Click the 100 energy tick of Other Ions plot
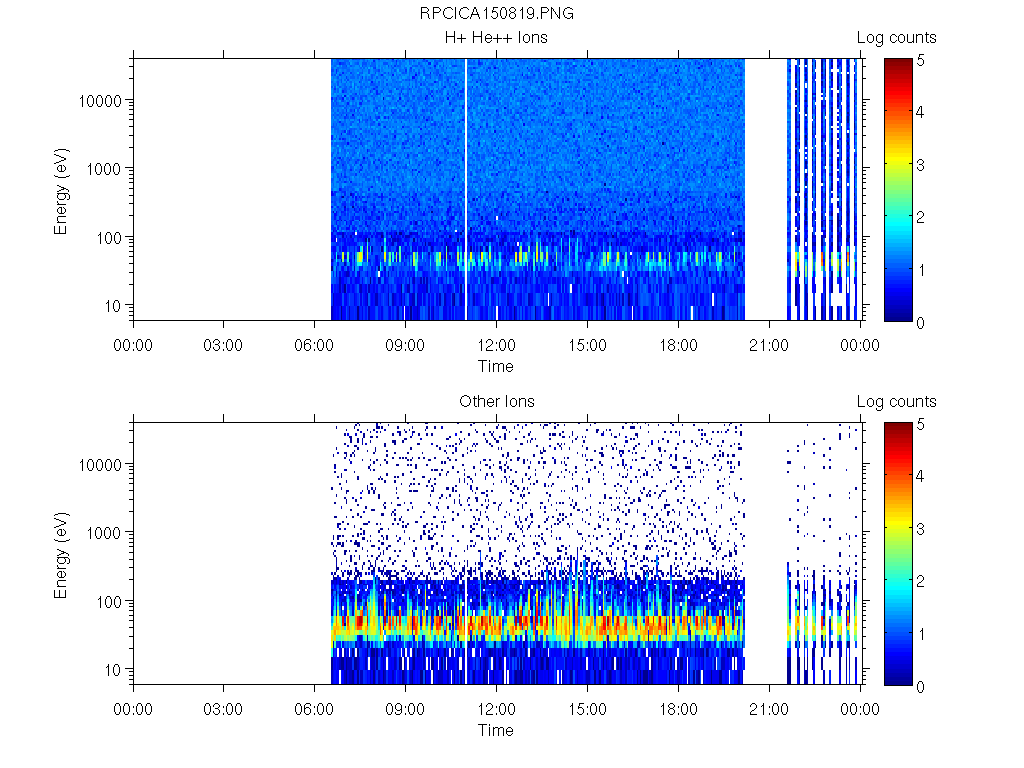The height and width of the screenshot is (768, 1024). coord(109,601)
